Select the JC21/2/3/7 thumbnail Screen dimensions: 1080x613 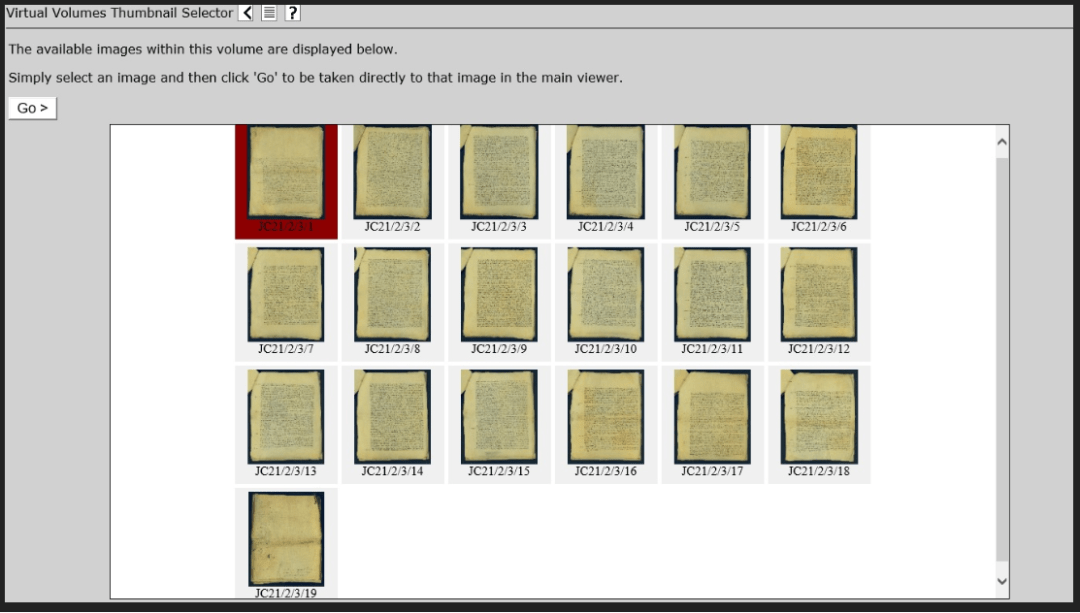tap(286, 295)
